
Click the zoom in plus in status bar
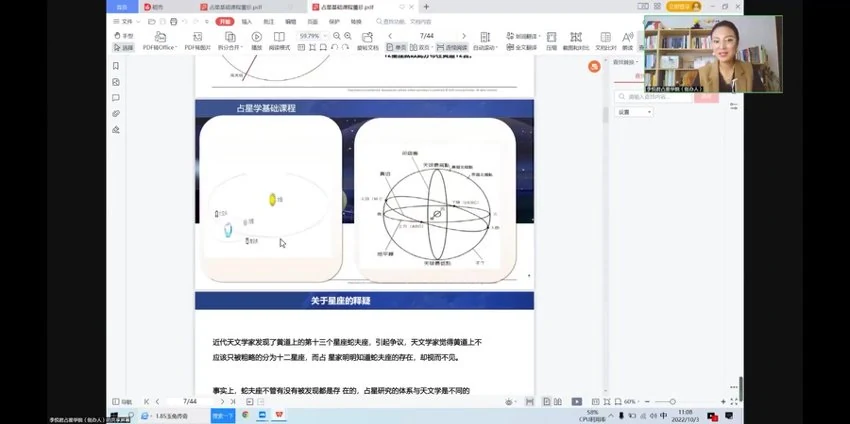coord(723,402)
